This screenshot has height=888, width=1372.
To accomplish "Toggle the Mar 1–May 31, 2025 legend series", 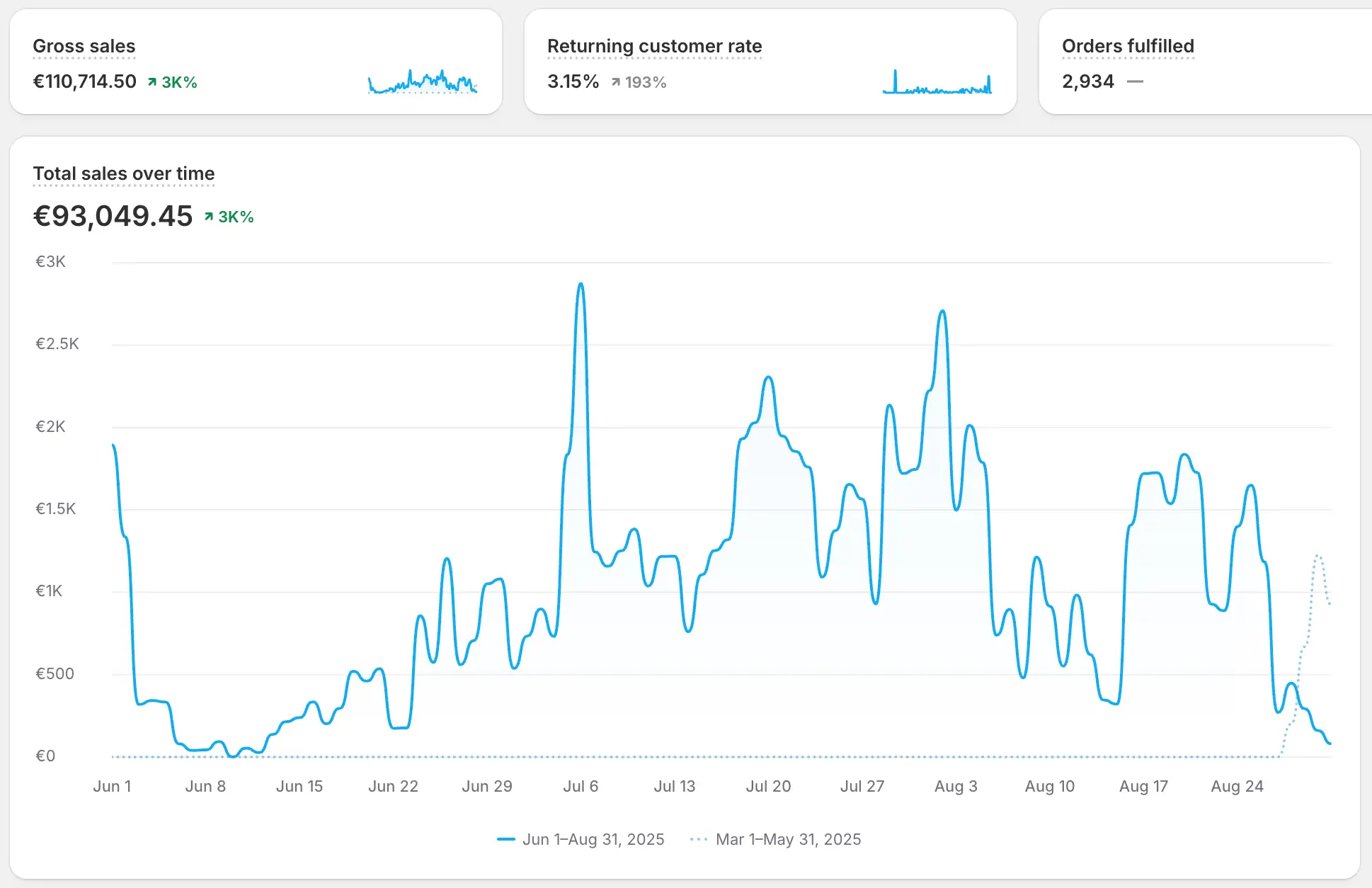I will point(788,839).
